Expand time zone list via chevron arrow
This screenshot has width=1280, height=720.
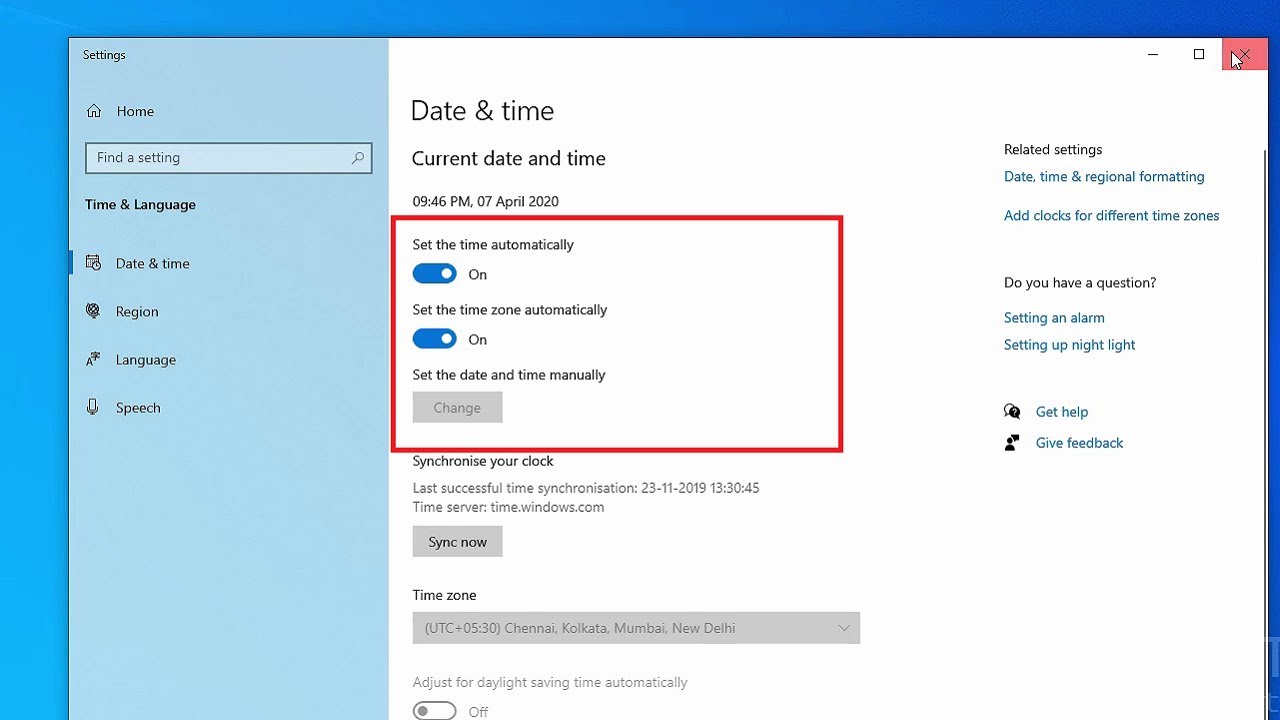click(843, 628)
